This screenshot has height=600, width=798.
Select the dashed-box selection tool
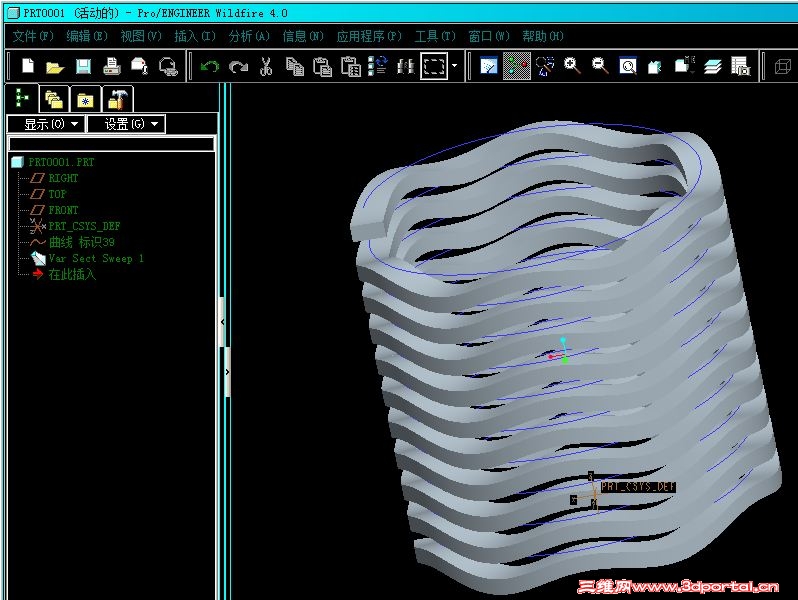click(434, 66)
